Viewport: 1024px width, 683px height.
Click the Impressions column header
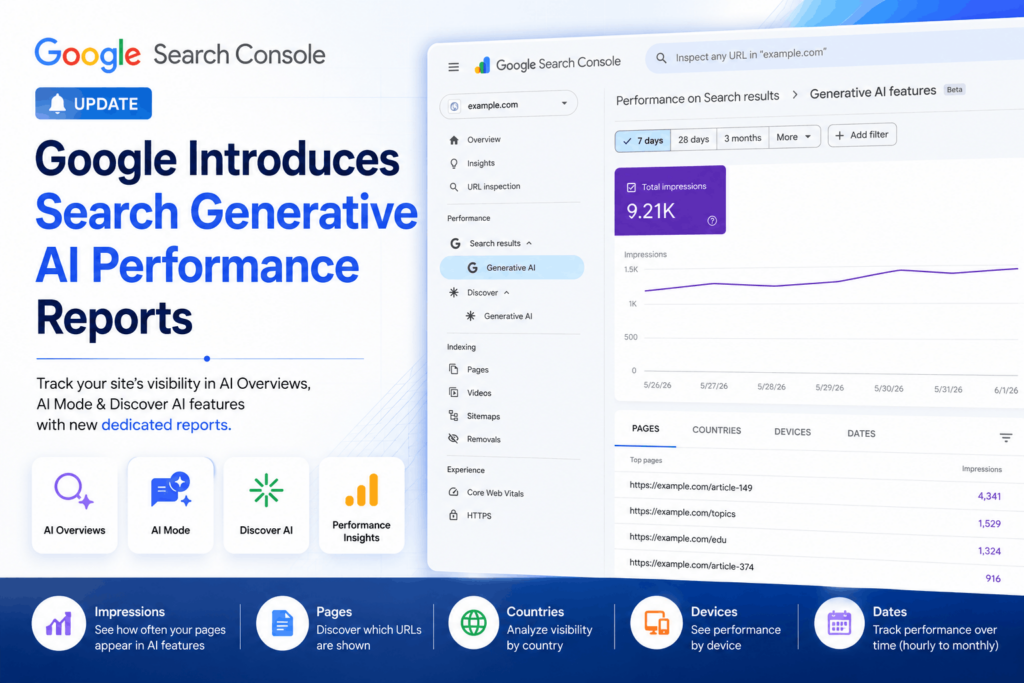[x=982, y=469]
